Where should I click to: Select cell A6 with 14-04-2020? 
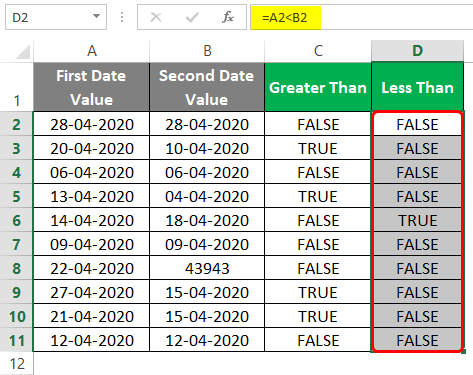[92, 220]
